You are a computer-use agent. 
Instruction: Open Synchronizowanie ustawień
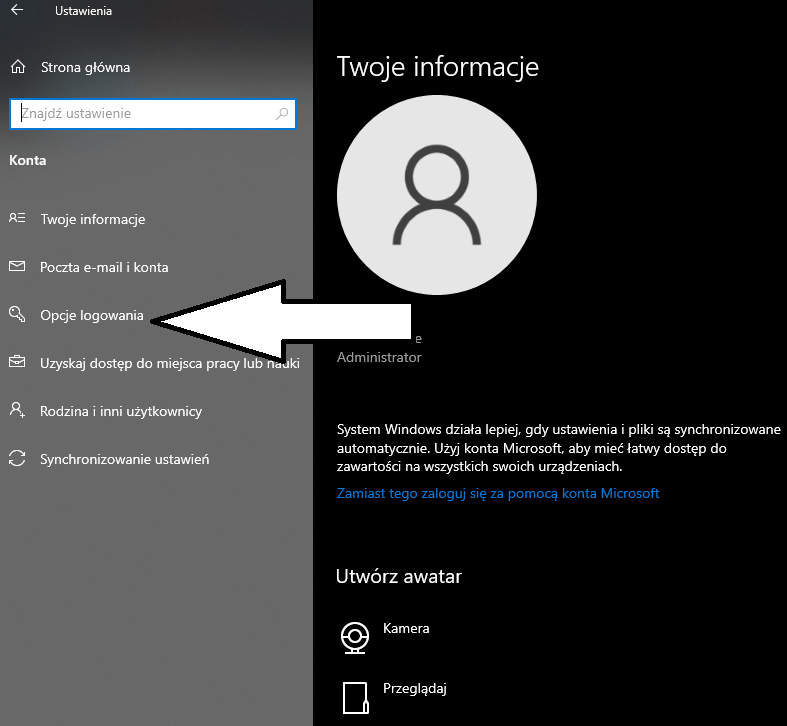(124, 459)
